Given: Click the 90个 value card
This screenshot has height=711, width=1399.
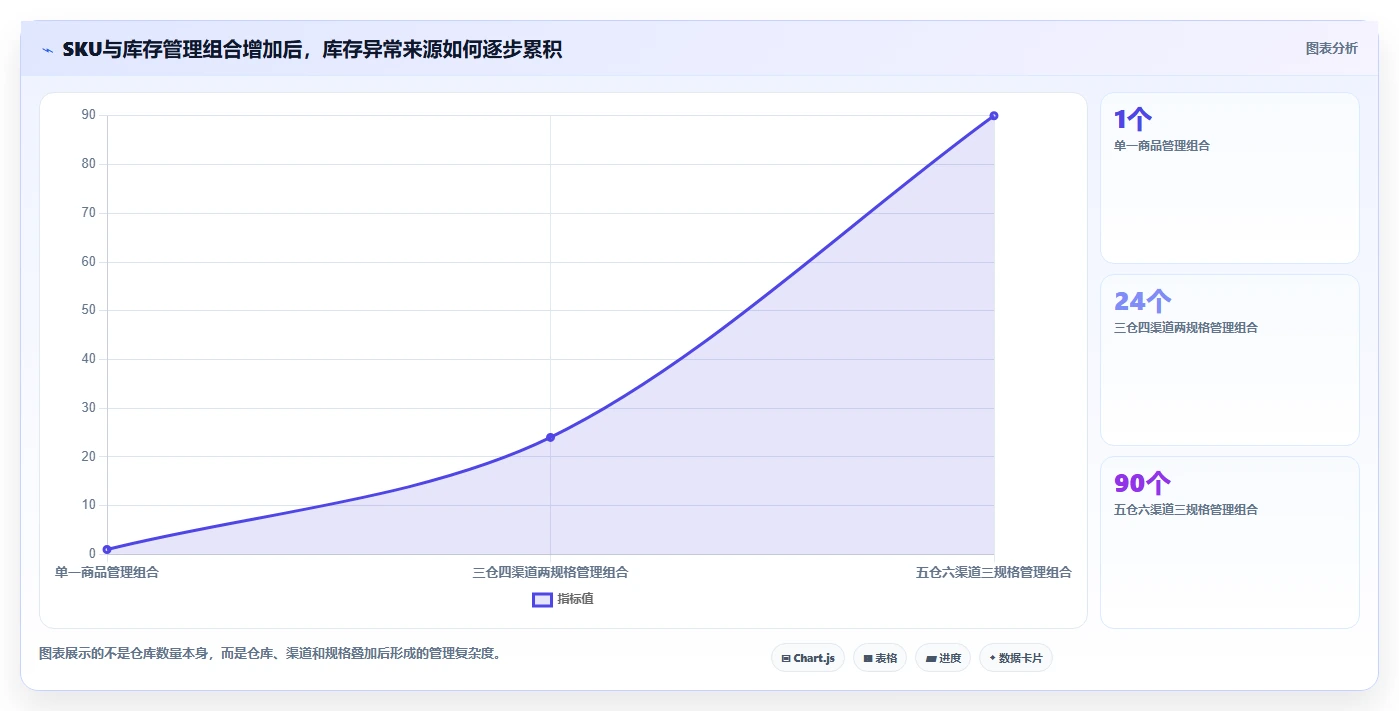Looking at the screenshot, I should [1230, 542].
